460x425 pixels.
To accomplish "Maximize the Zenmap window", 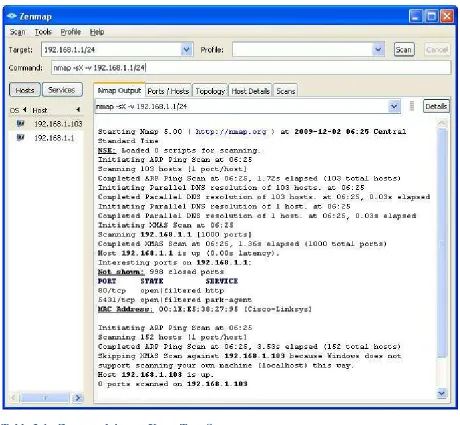I will point(431,16).
